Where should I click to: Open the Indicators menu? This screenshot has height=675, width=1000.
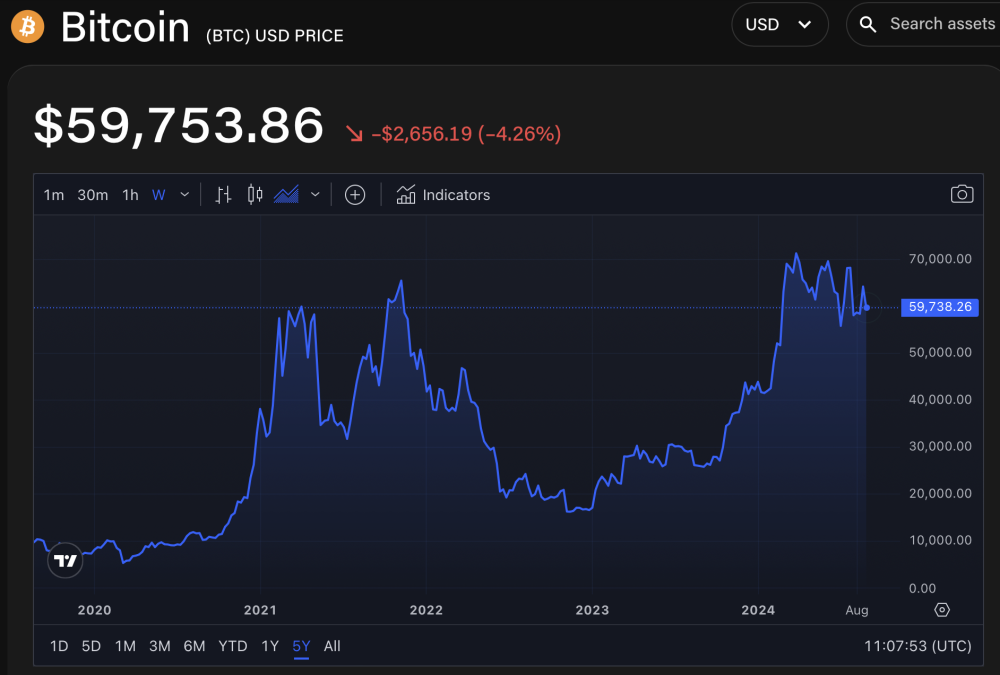[x=443, y=195]
